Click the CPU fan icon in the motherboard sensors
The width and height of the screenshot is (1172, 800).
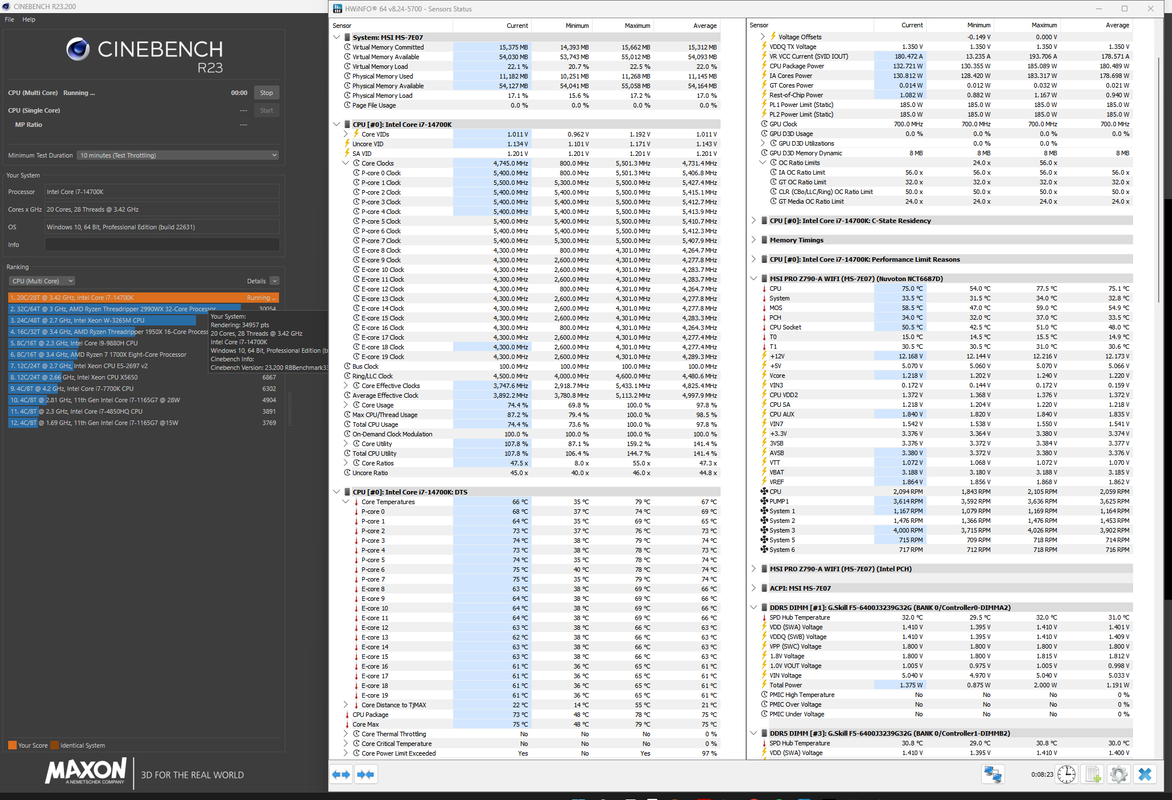coord(764,492)
